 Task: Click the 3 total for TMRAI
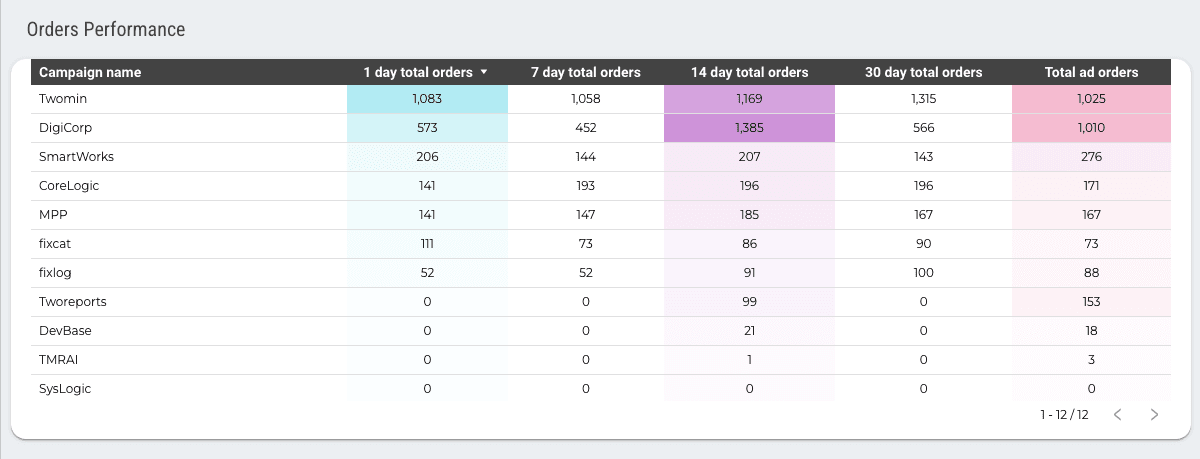1091,360
